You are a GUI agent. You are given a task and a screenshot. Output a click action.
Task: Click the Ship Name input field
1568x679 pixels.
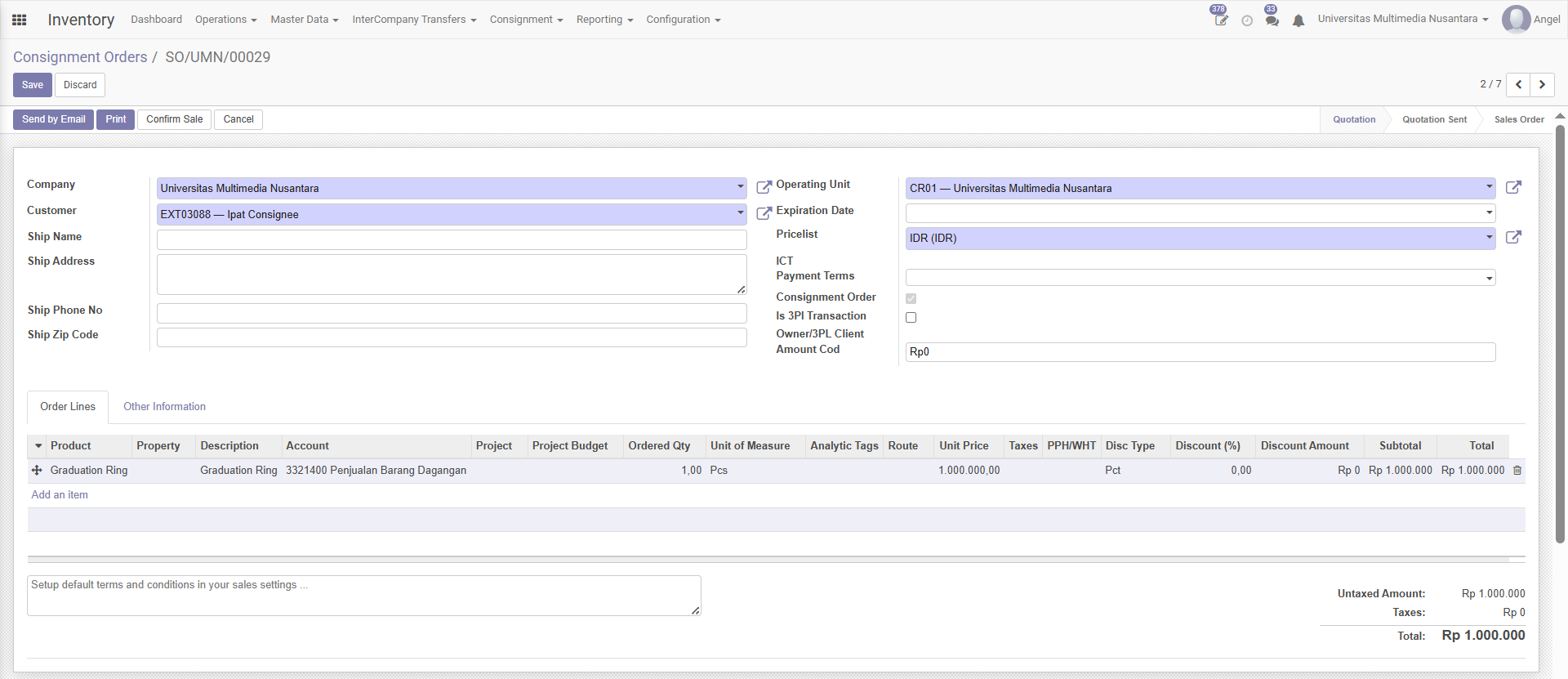(451, 239)
